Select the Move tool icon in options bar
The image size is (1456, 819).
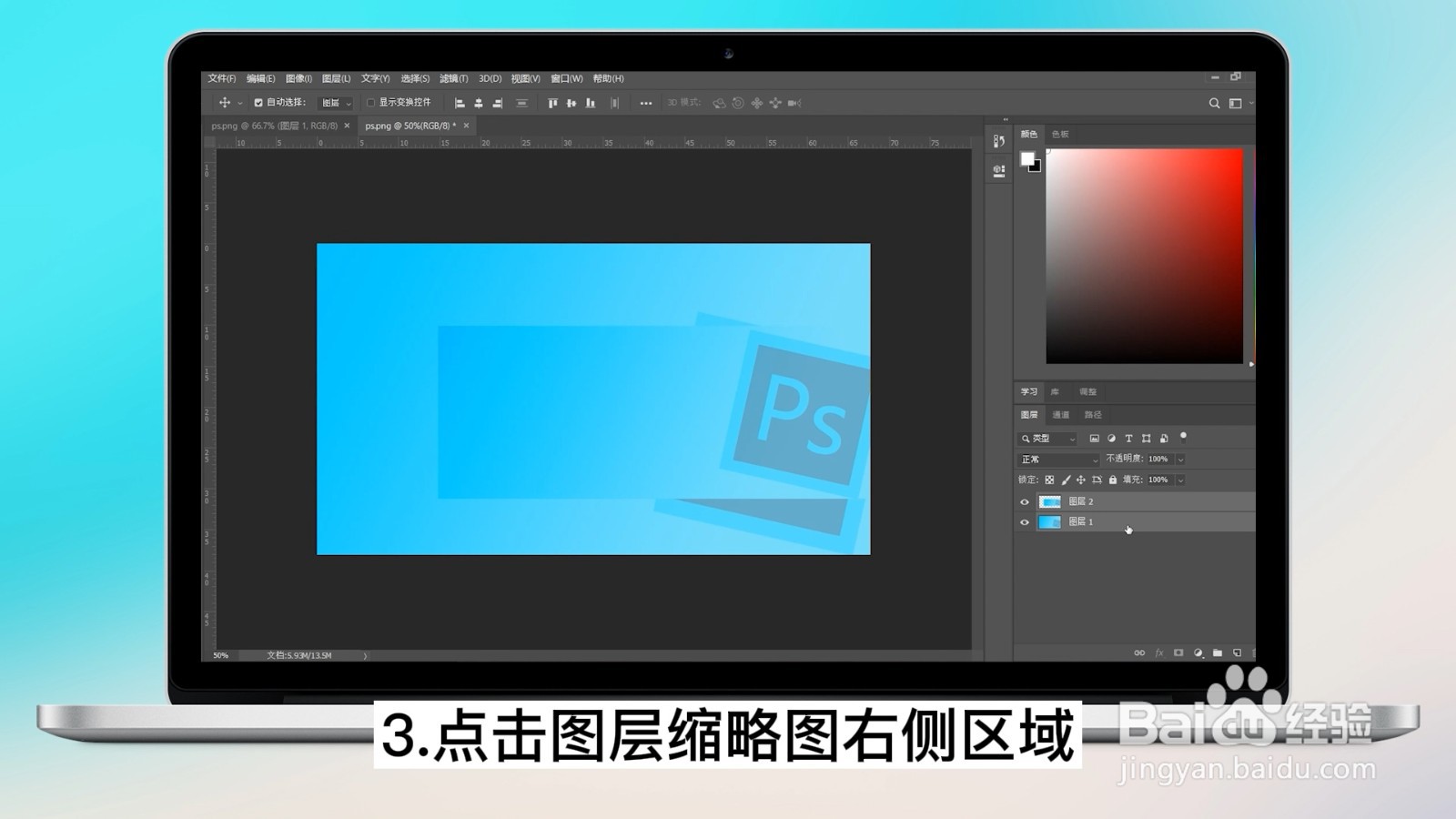tap(225, 103)
